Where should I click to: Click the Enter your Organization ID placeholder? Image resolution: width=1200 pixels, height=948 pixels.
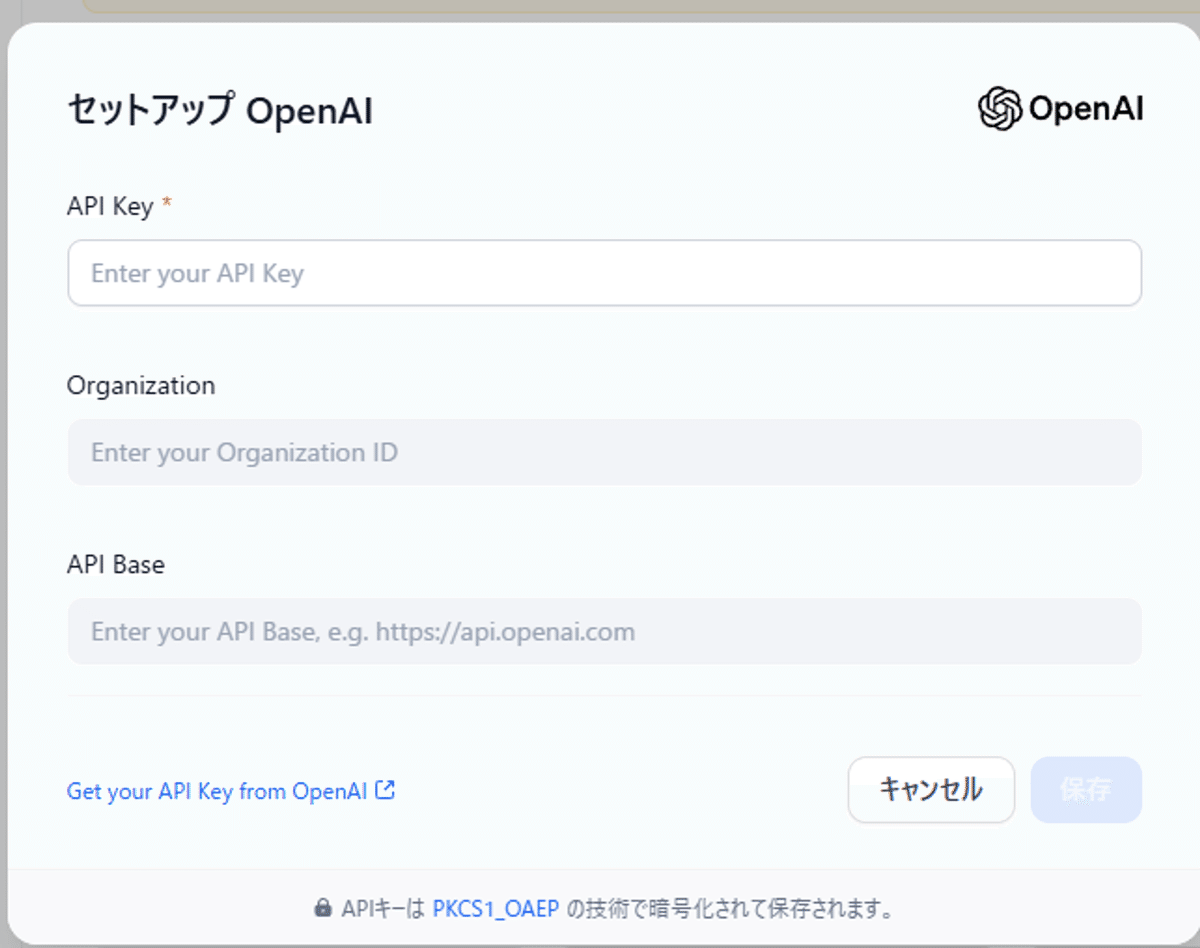coord(244,452)
